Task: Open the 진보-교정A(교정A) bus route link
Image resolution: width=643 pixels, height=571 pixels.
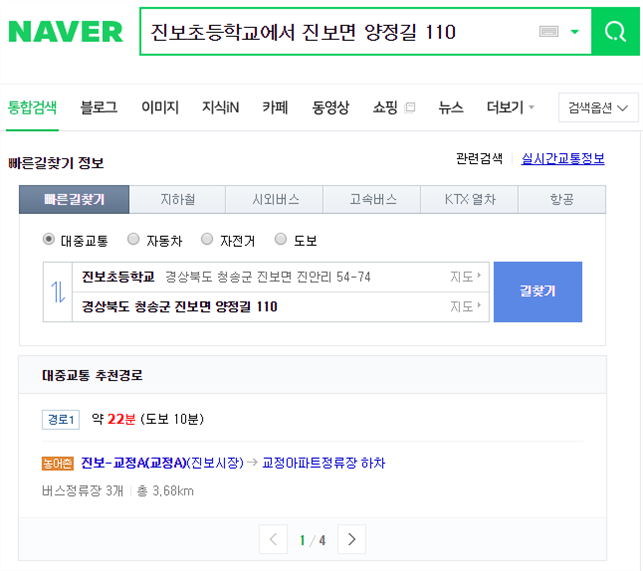Action: point(162,463)
